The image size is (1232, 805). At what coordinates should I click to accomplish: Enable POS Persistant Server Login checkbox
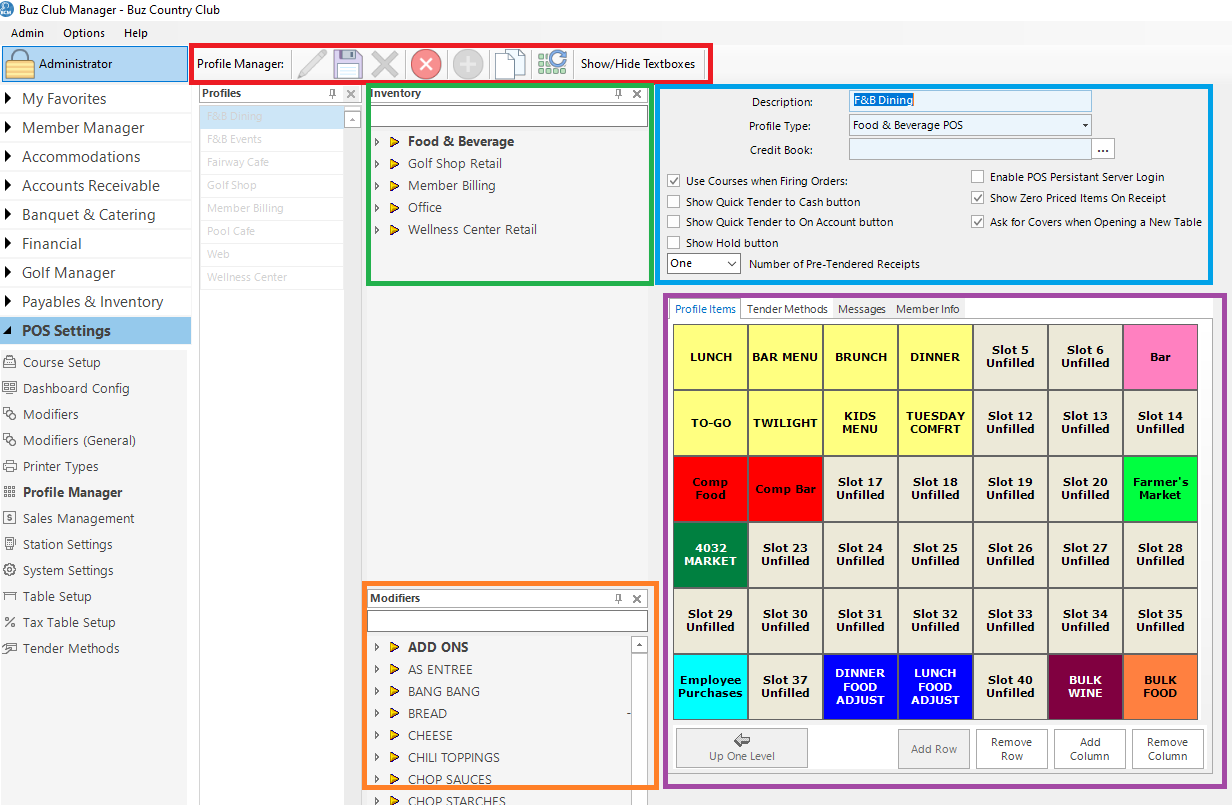(x=978, y=177)
